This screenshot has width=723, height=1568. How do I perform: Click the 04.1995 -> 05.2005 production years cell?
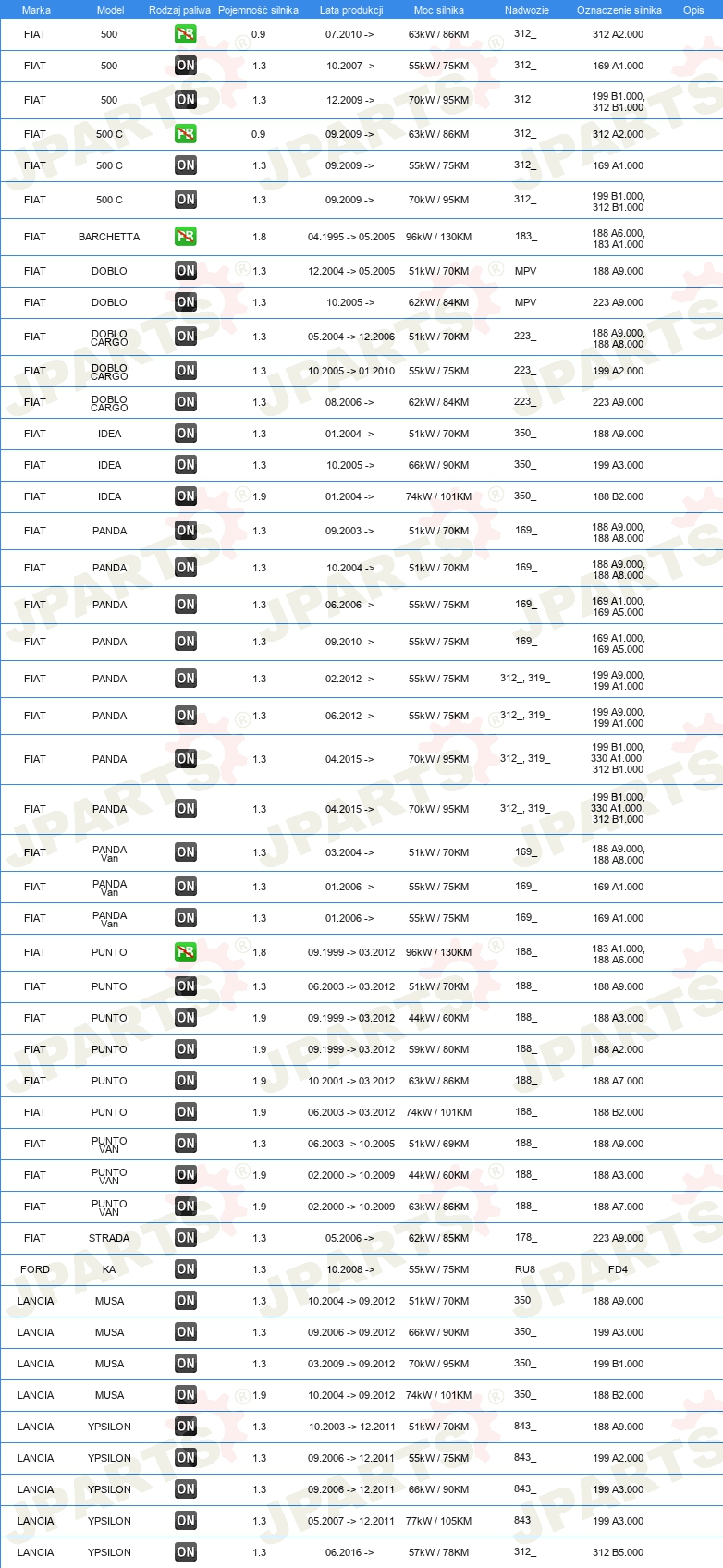coord(351,237)
